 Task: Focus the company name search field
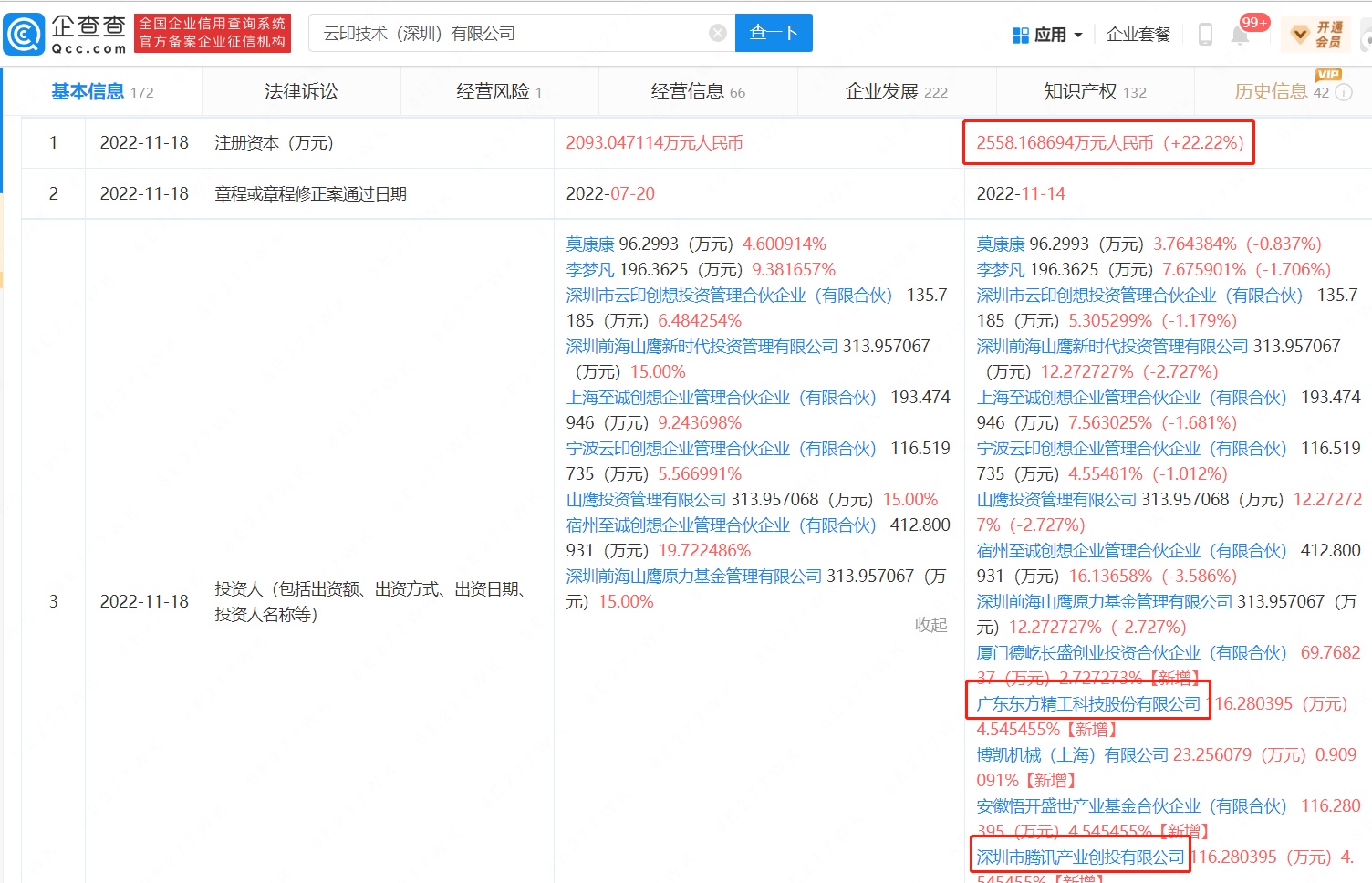pos(511,34)
